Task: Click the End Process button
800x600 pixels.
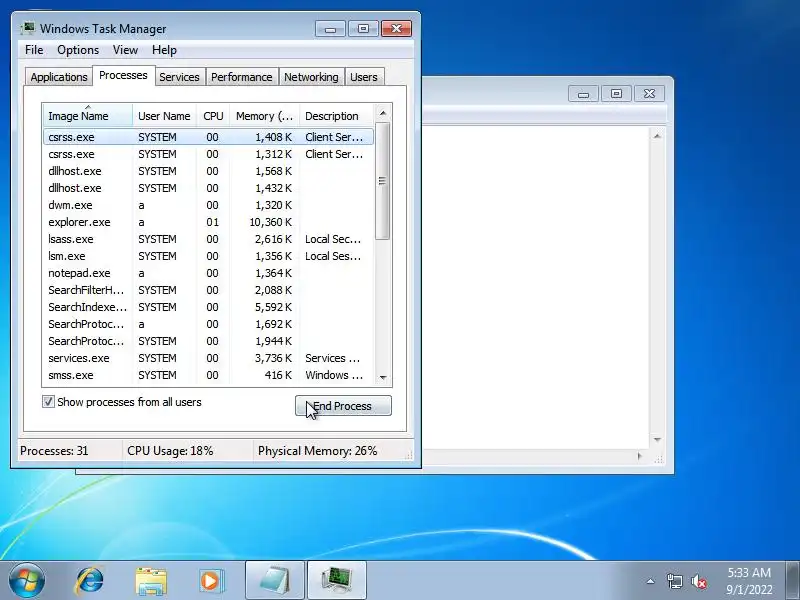Action: coord(343,406)
